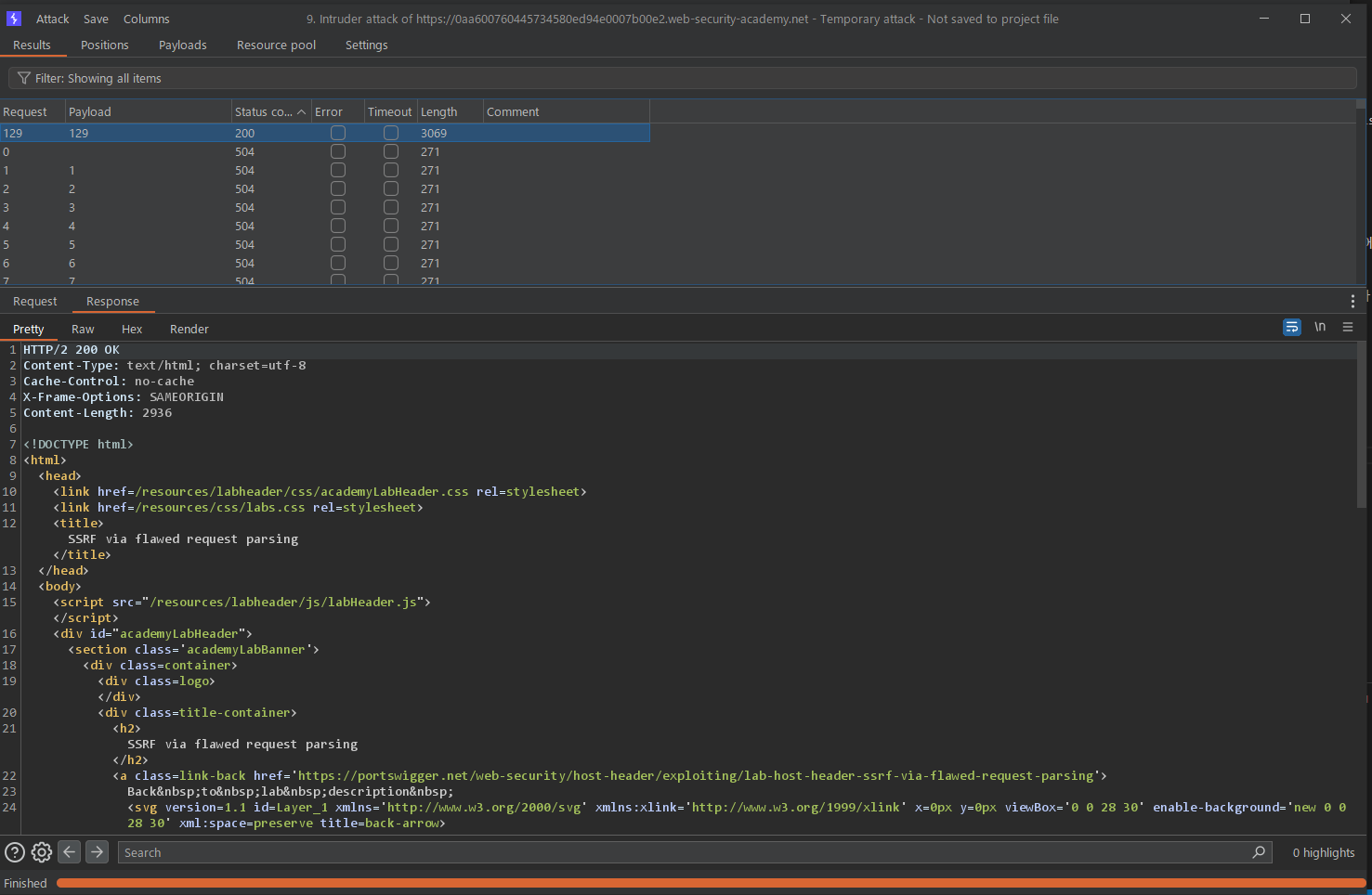Switch to the Hex view tab
The height and width of the screenshot is (895, 1372).
click(x=132, y=329)
